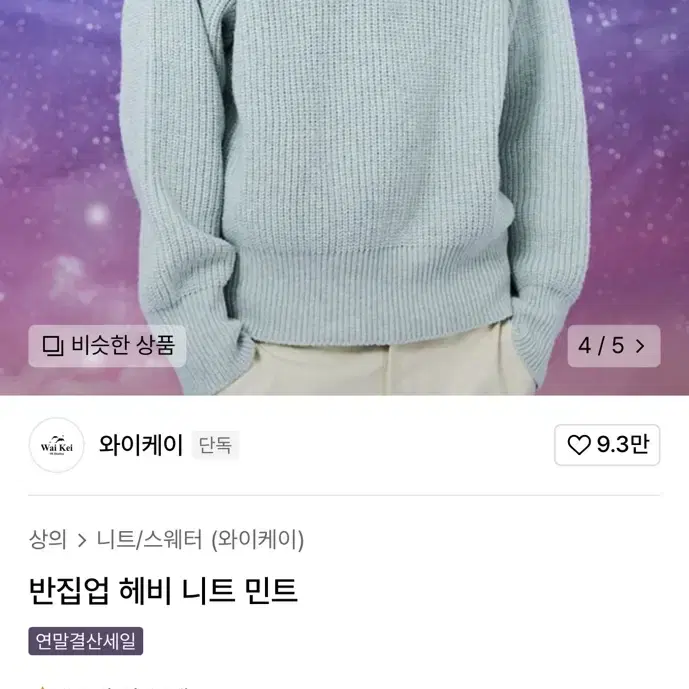Click the similar products stacked-squares icon

(x=53, y=345)
